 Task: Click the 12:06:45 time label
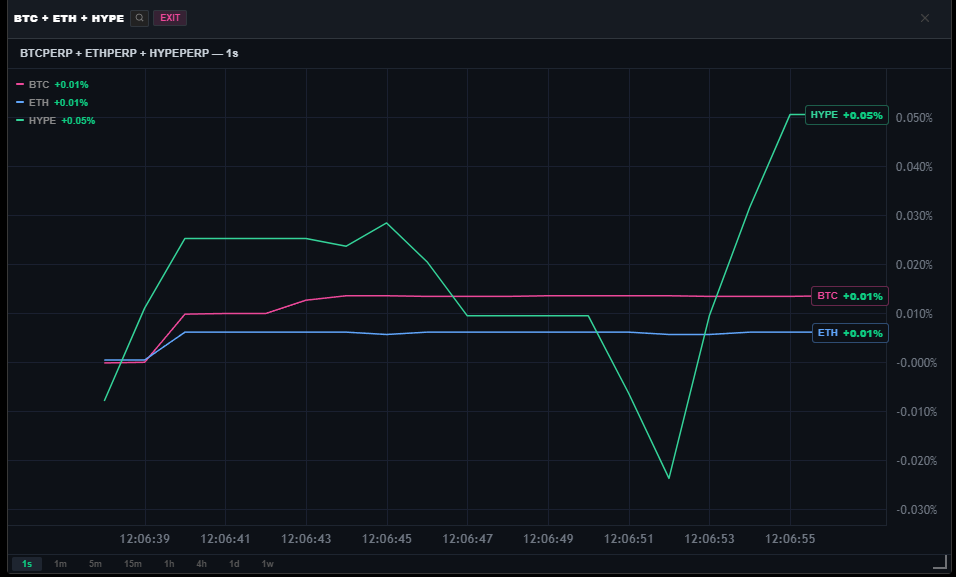pos(387,539)
